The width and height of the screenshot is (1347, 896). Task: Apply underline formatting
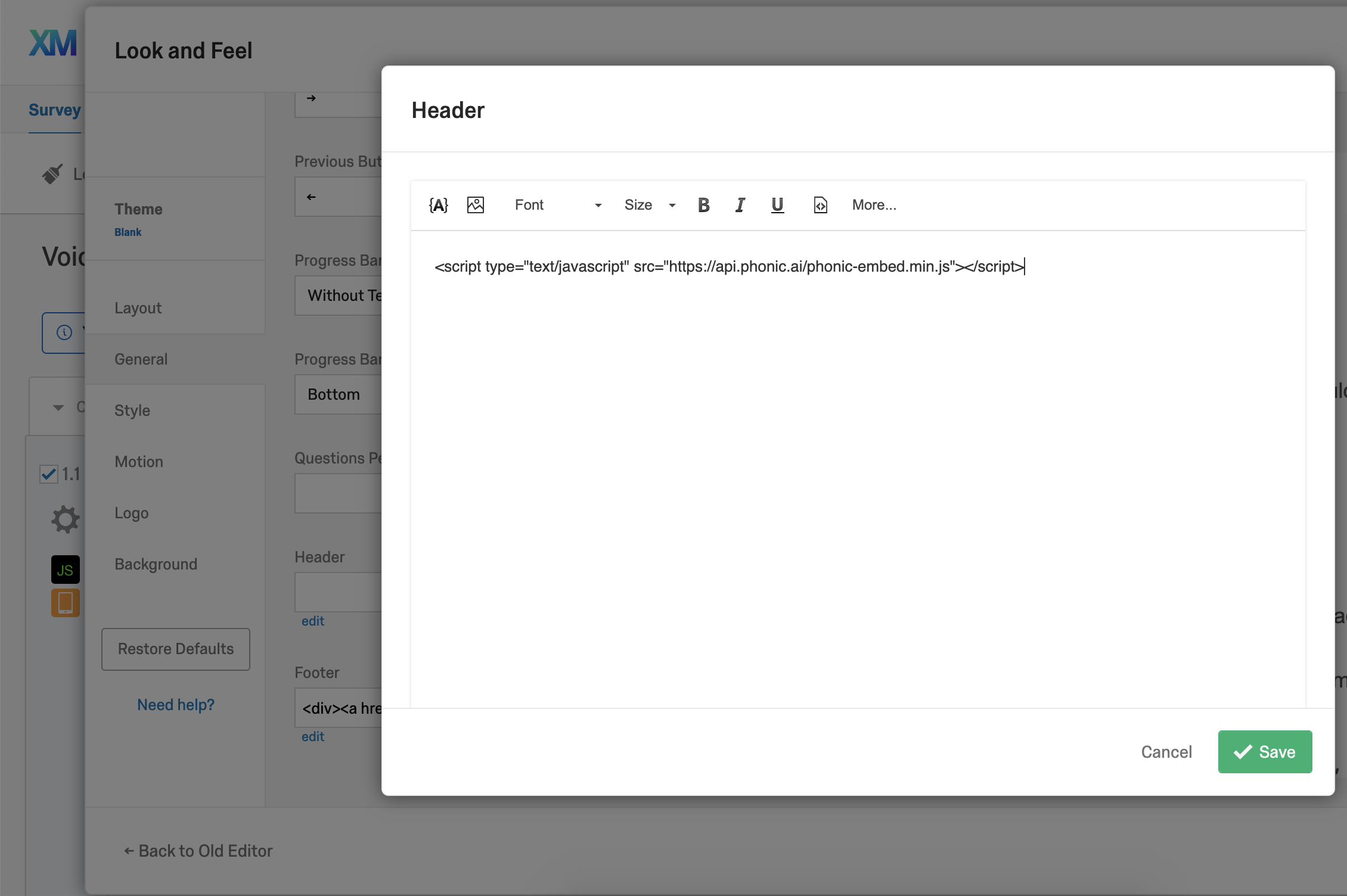click(777, 204)
